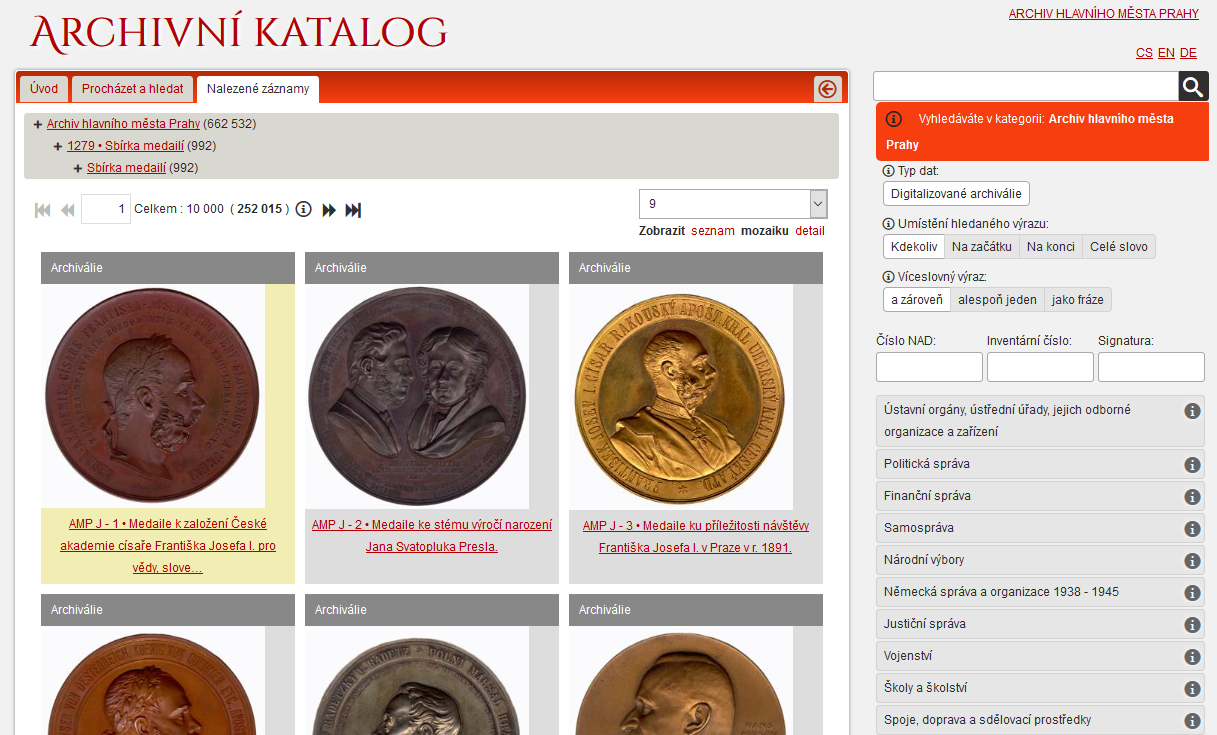Go to the previous results page
This screenshot has height=735, width=1217.
point(68,210)
